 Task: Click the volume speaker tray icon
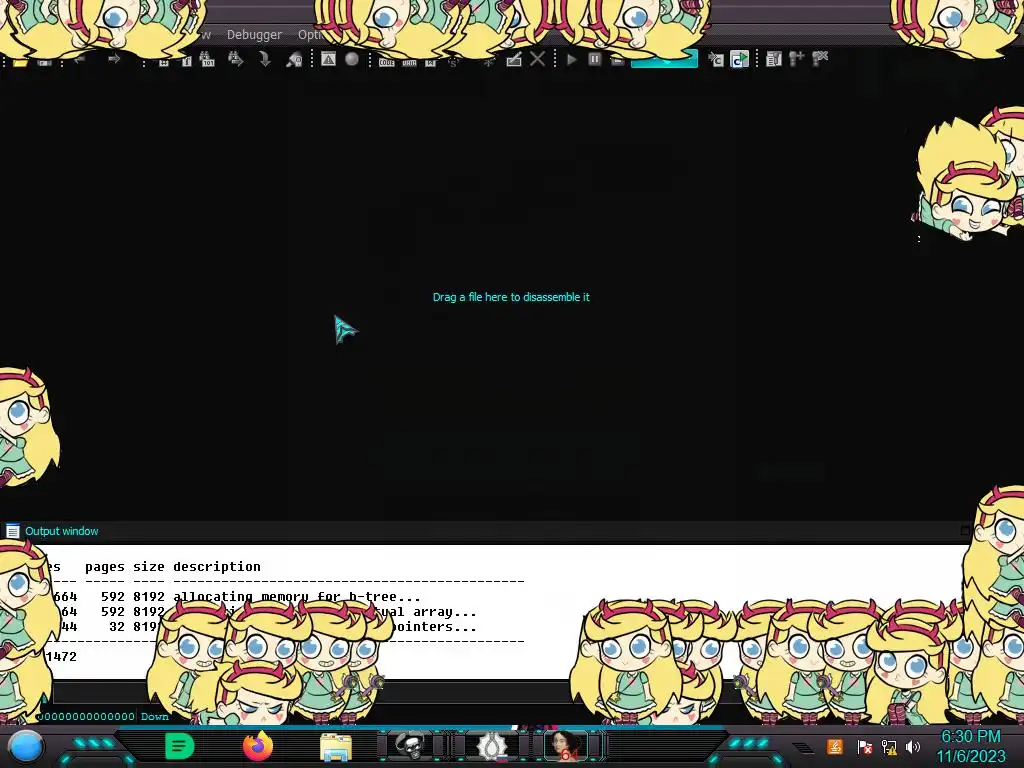pyautogui.click(x=913, y=746)
